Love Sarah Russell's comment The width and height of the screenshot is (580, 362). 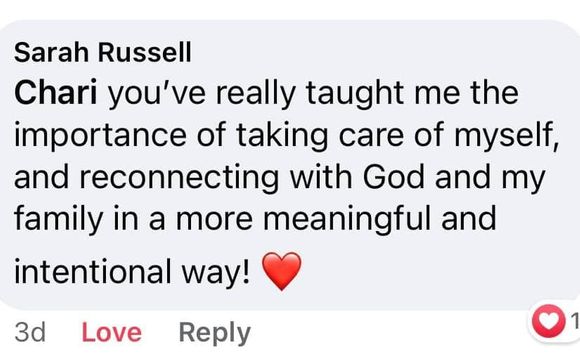pos(111,332)
